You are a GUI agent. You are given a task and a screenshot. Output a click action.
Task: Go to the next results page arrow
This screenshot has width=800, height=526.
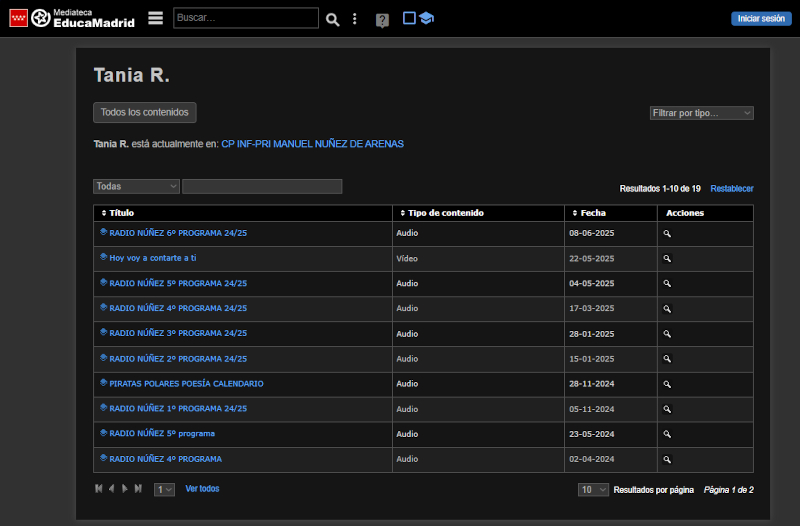tap(125, 488)
